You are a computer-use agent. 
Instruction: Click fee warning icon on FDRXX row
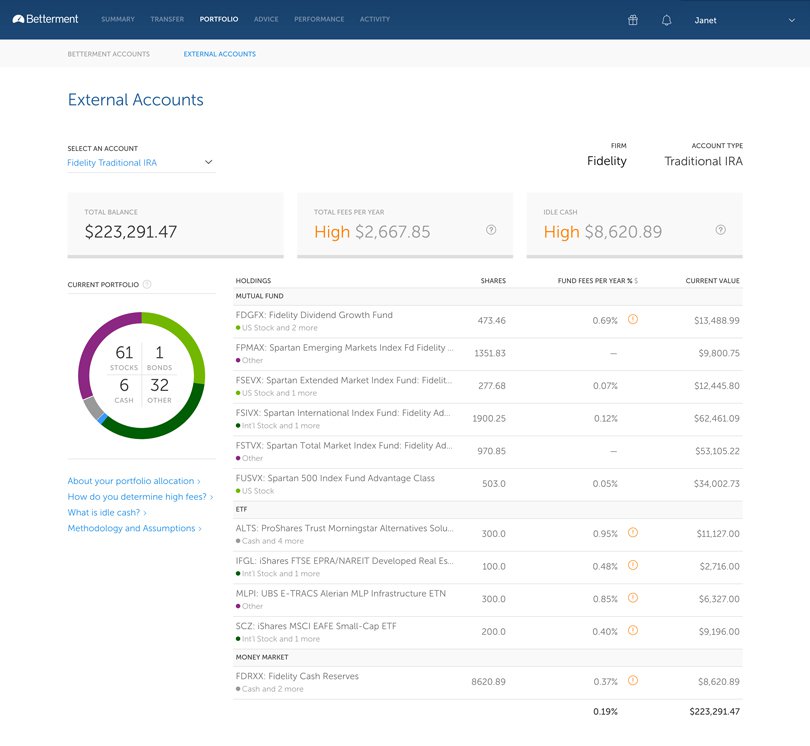tap(633, 681)
